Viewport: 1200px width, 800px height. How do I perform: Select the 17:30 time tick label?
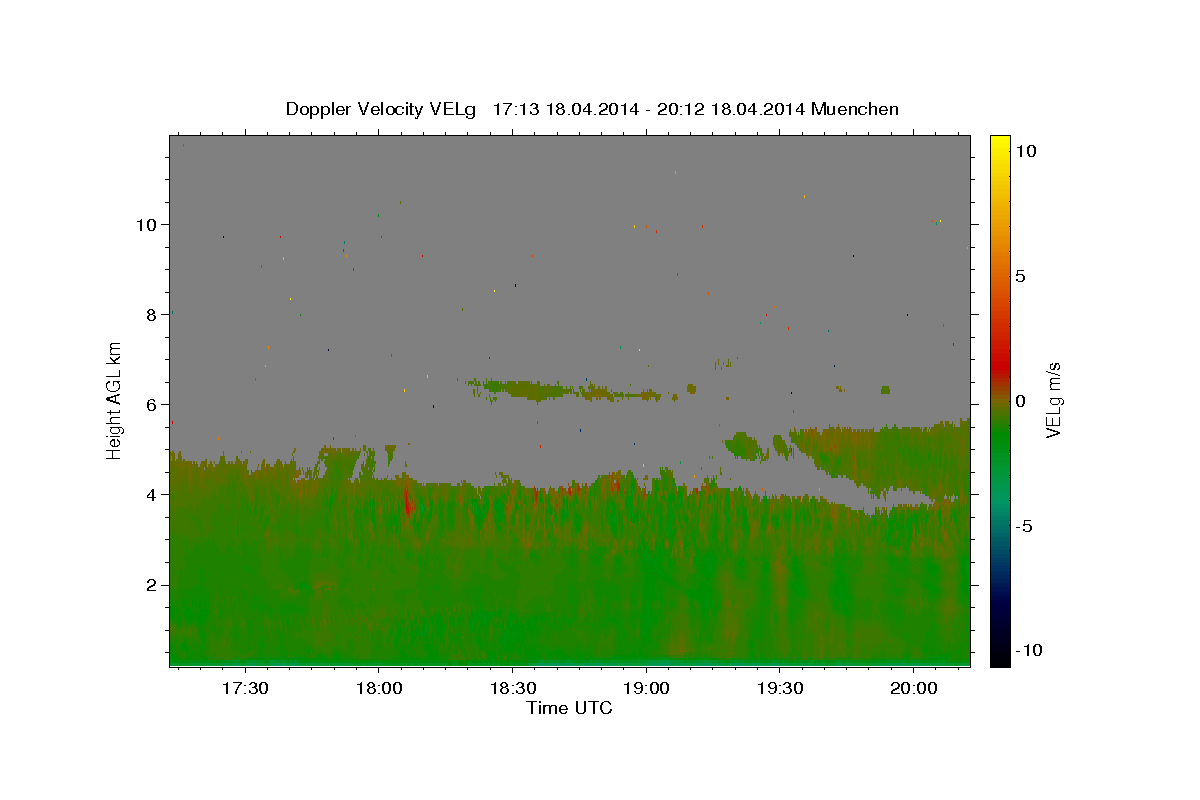click(244, 688)
